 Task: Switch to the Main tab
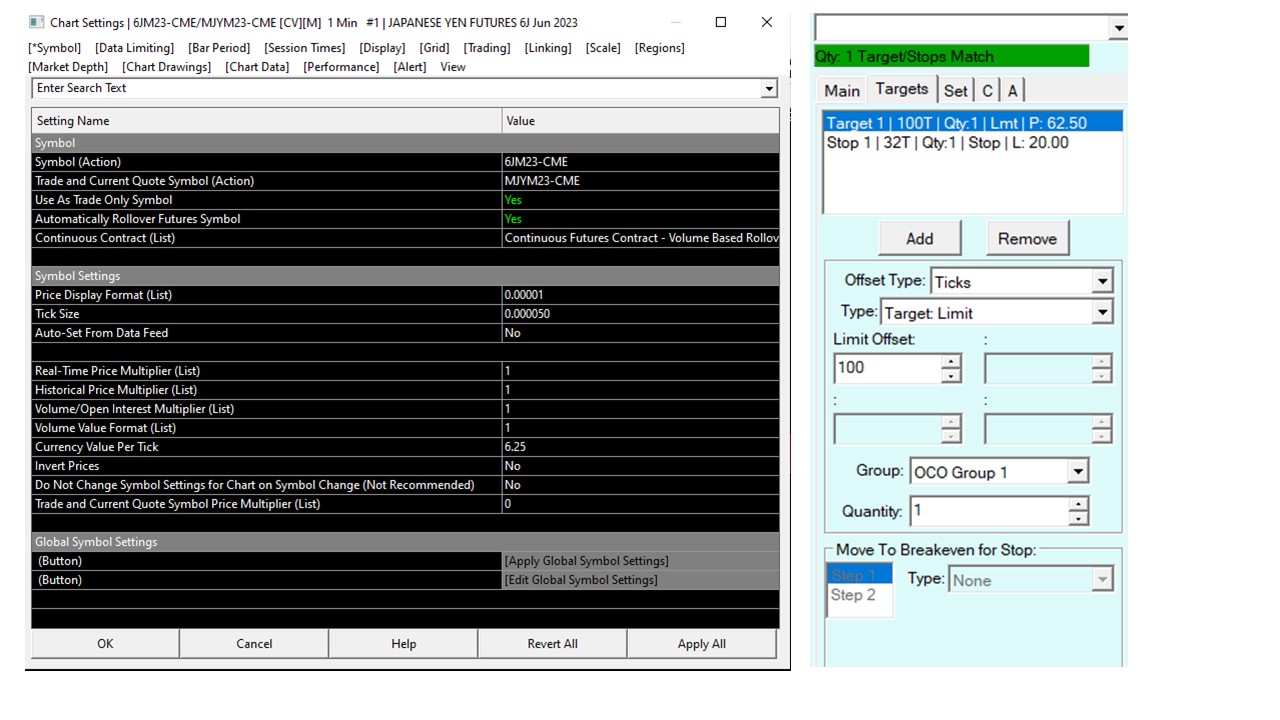coord(841,91)
